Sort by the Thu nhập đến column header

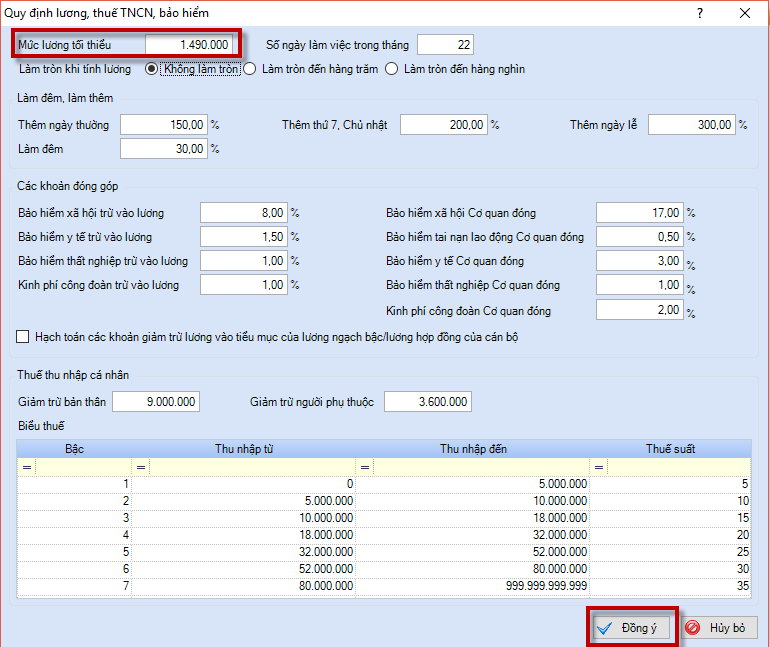pos(472,449)
